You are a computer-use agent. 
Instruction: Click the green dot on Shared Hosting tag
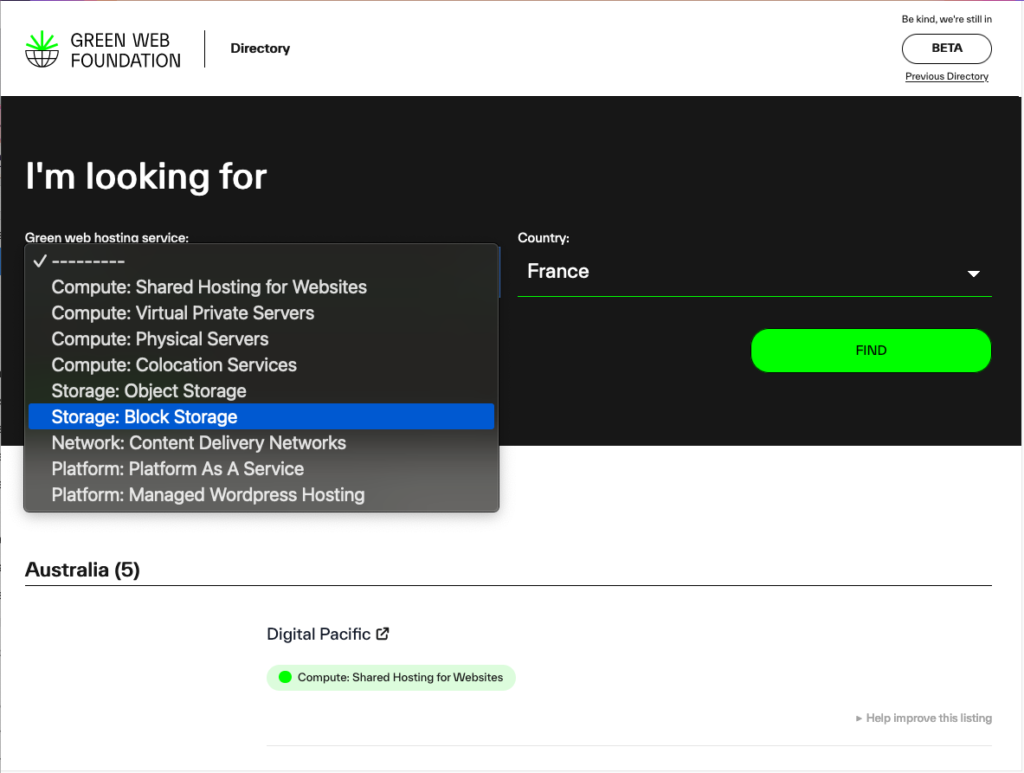[285, 677]
